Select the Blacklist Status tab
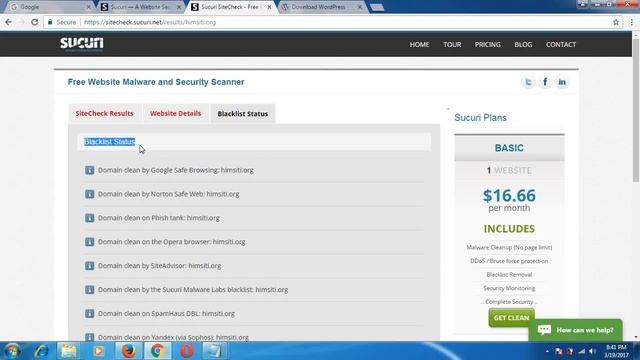Image resolution: width=640 pixels, height=360 pixels. (x=243, y=114)
